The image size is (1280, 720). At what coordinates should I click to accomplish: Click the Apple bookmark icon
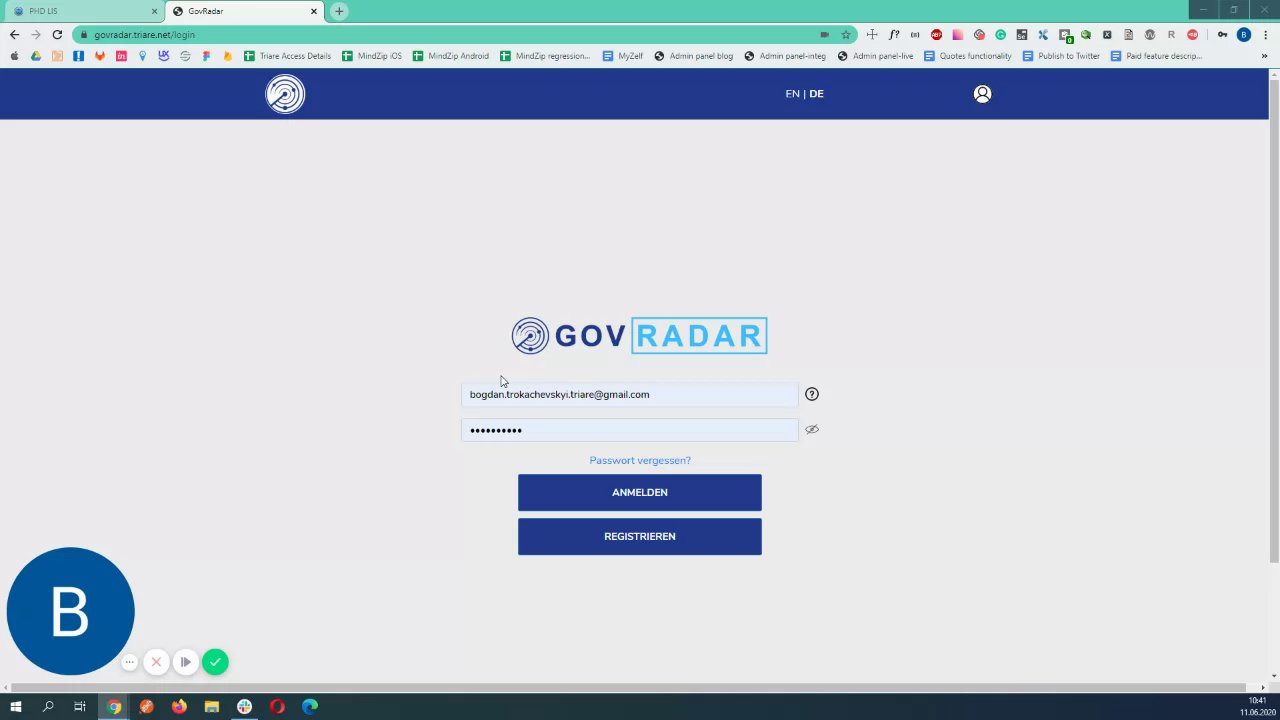[x=14, y=56]
